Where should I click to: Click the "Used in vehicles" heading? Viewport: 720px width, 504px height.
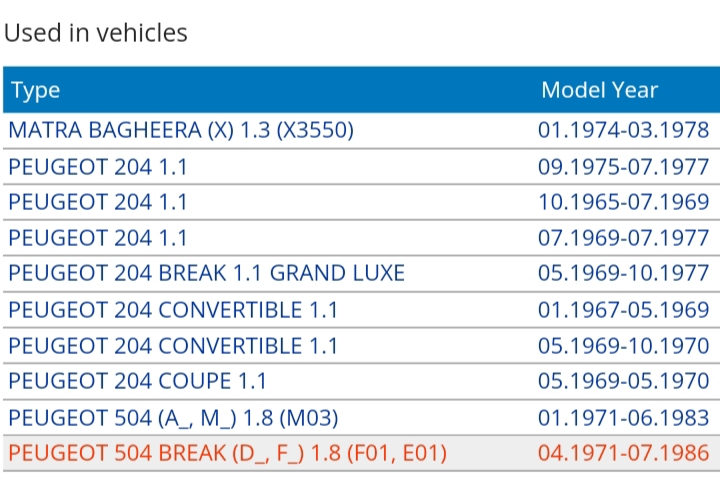[96, 32]
